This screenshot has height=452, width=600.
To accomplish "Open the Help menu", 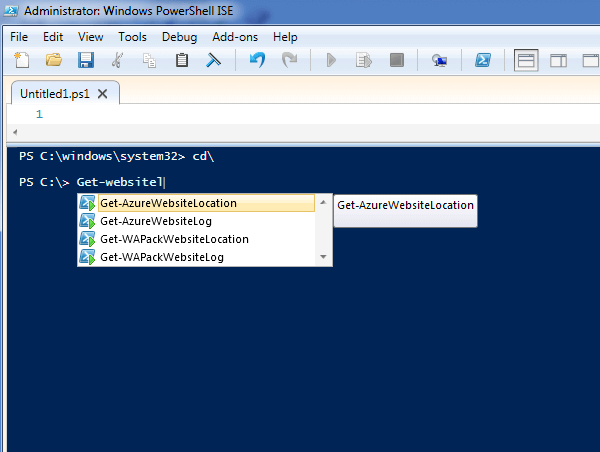I will 285,37.
